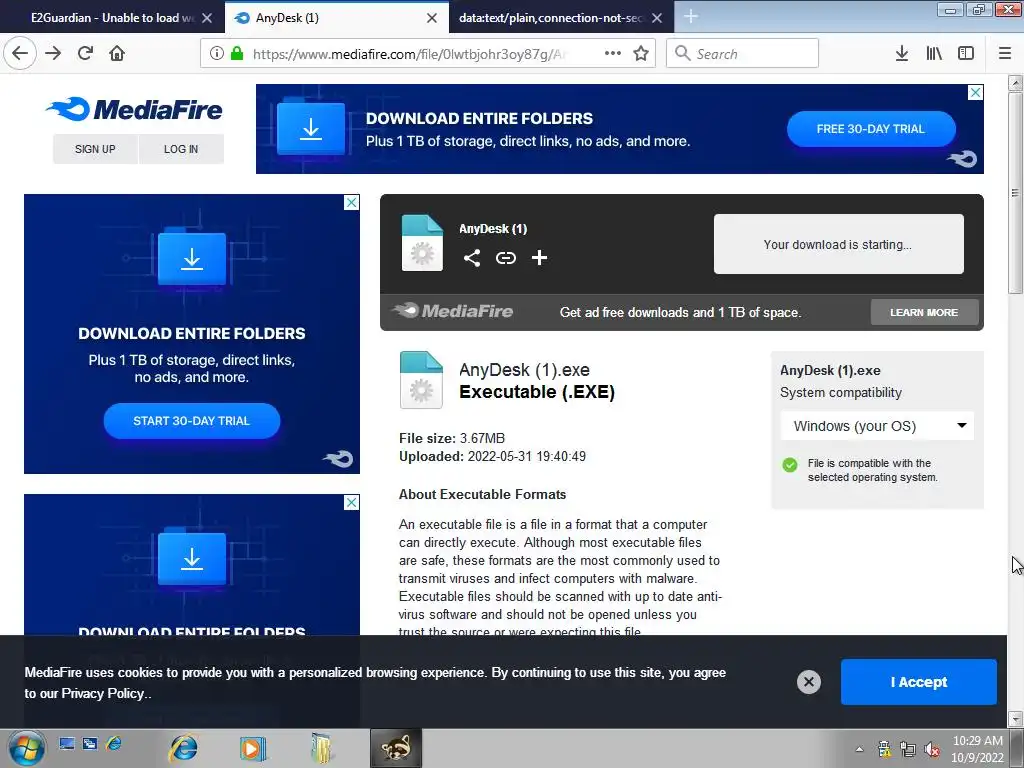
Task: Click the LEARN MORE button
Action: point(924,312)
